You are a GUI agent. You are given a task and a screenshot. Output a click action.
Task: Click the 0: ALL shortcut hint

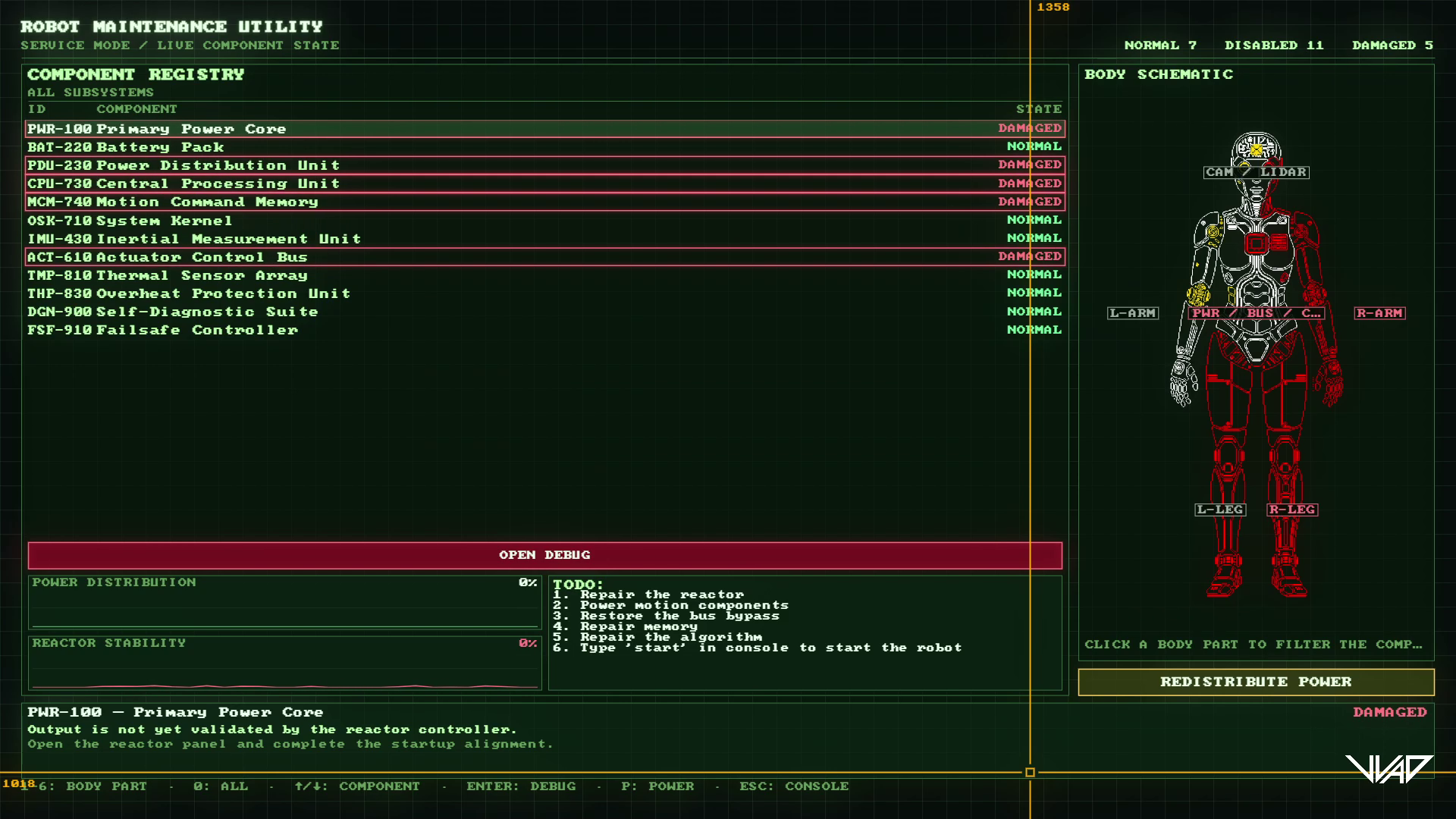(x=221, y=786)
